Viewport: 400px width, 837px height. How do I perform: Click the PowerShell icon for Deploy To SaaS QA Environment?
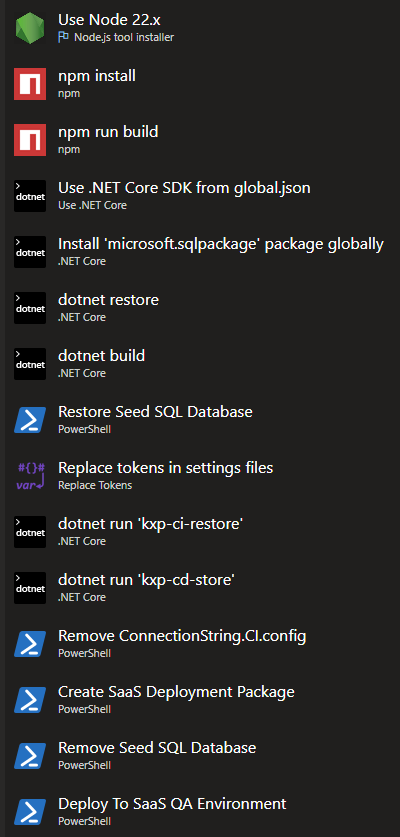(30, 812)
